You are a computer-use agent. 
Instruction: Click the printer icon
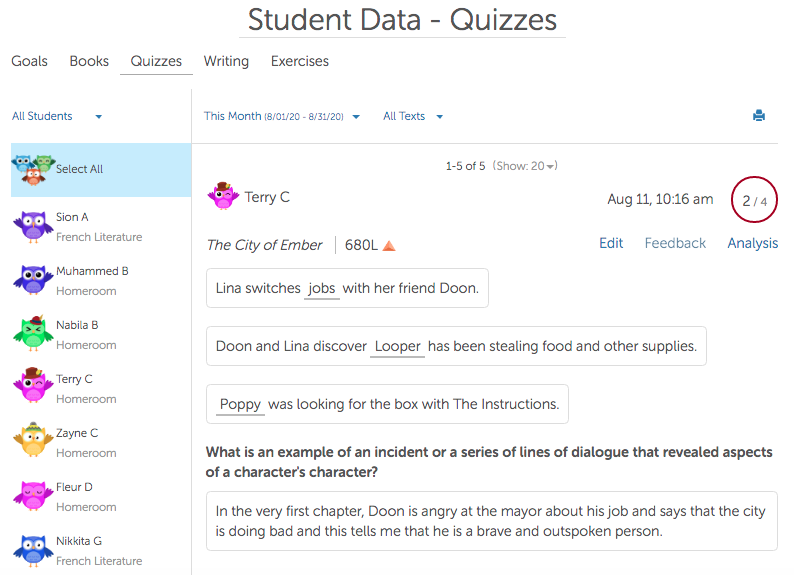tap(759, 116)
